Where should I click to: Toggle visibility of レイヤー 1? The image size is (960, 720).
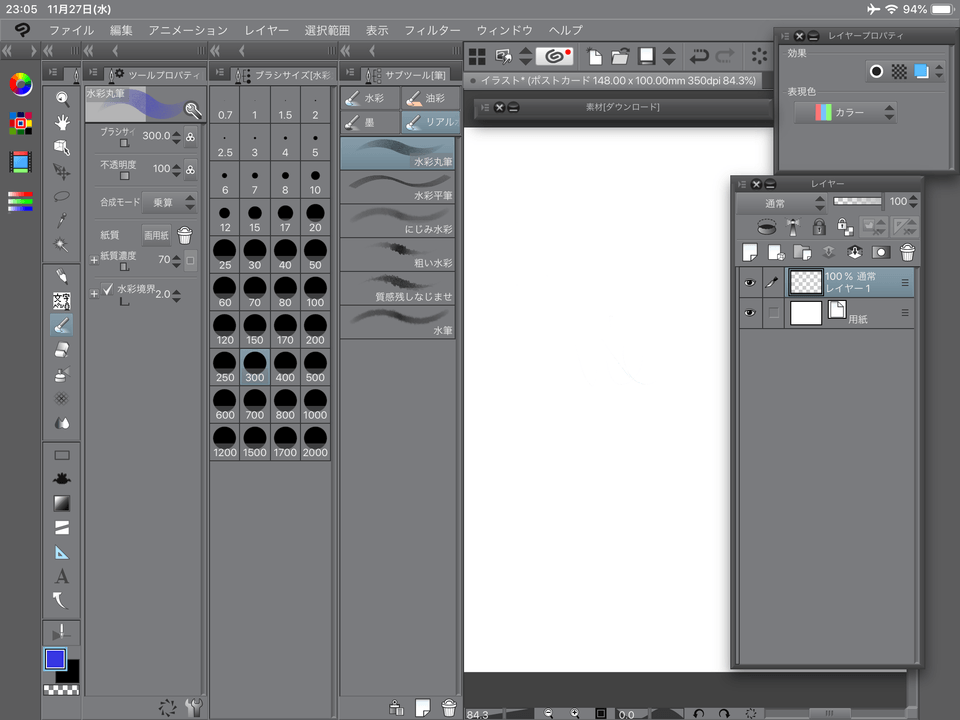[x=749, y=283]
